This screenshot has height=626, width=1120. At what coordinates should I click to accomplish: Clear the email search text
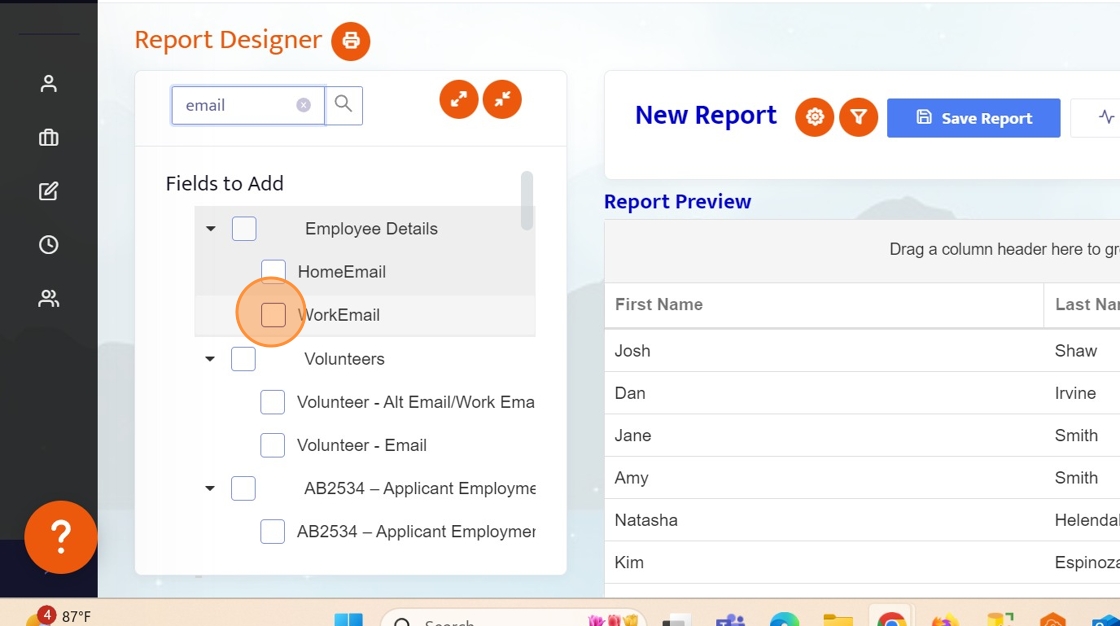click(303, 105)
